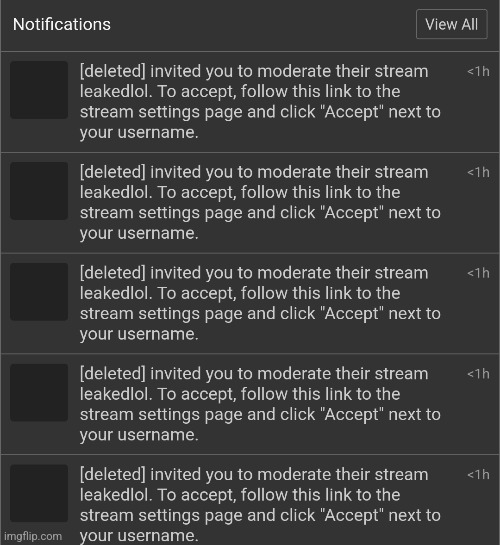500x545 pixels.
Task: Open the fourth moderate stream invite notification
Action: pos(250,404)
